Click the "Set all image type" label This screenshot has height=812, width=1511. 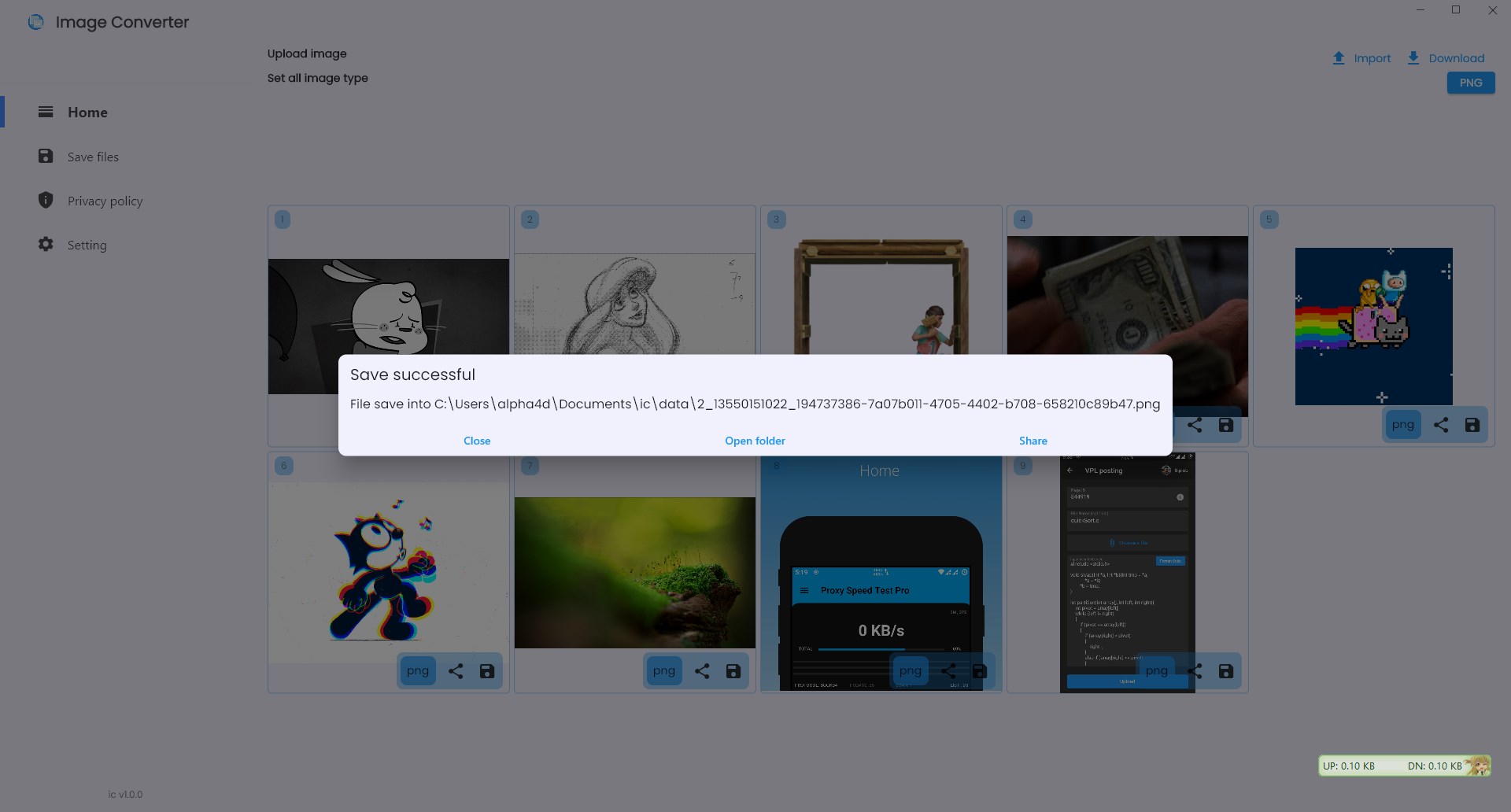(x=317, y=78)
